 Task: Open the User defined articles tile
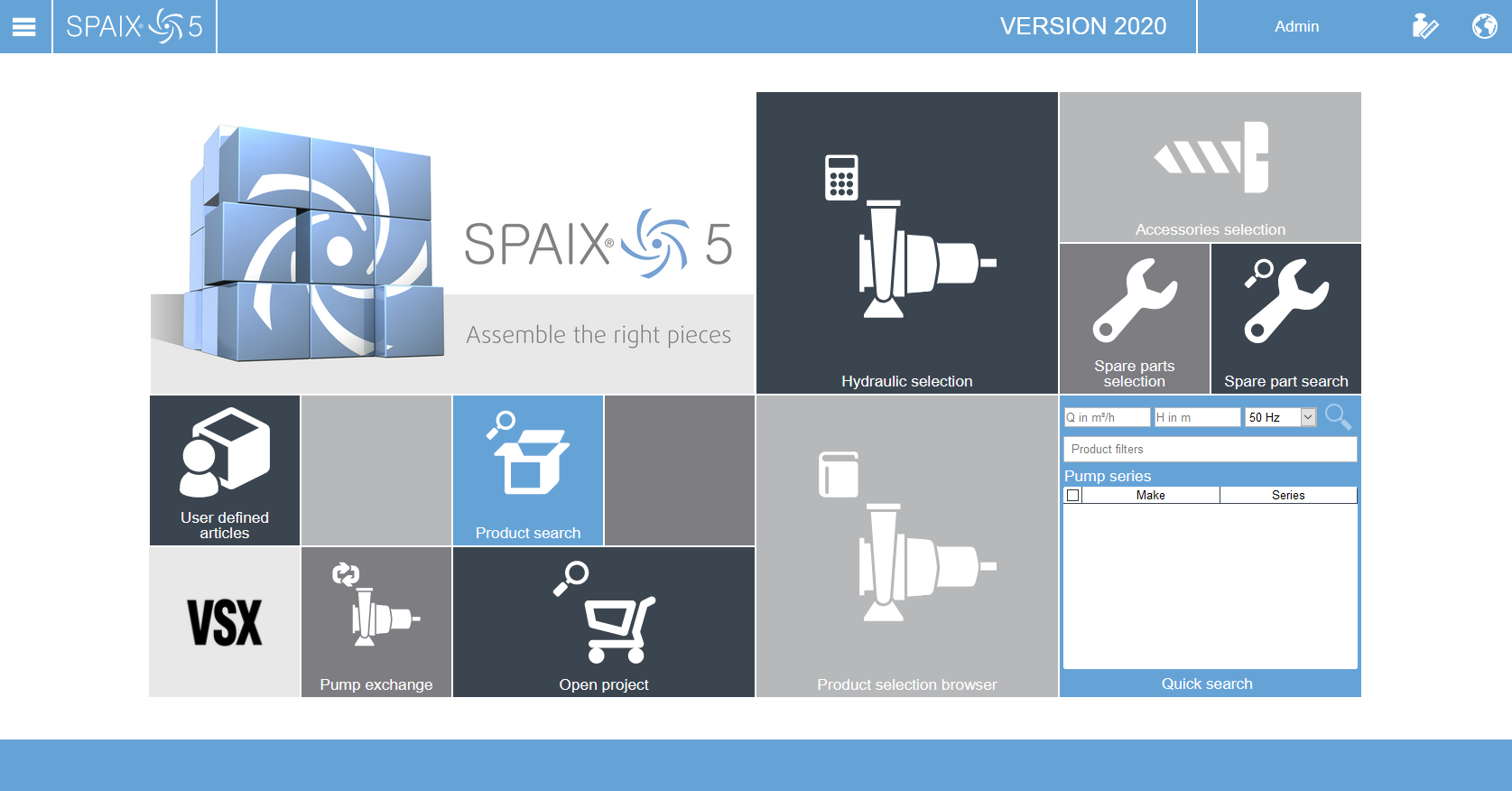coord(225,470)
